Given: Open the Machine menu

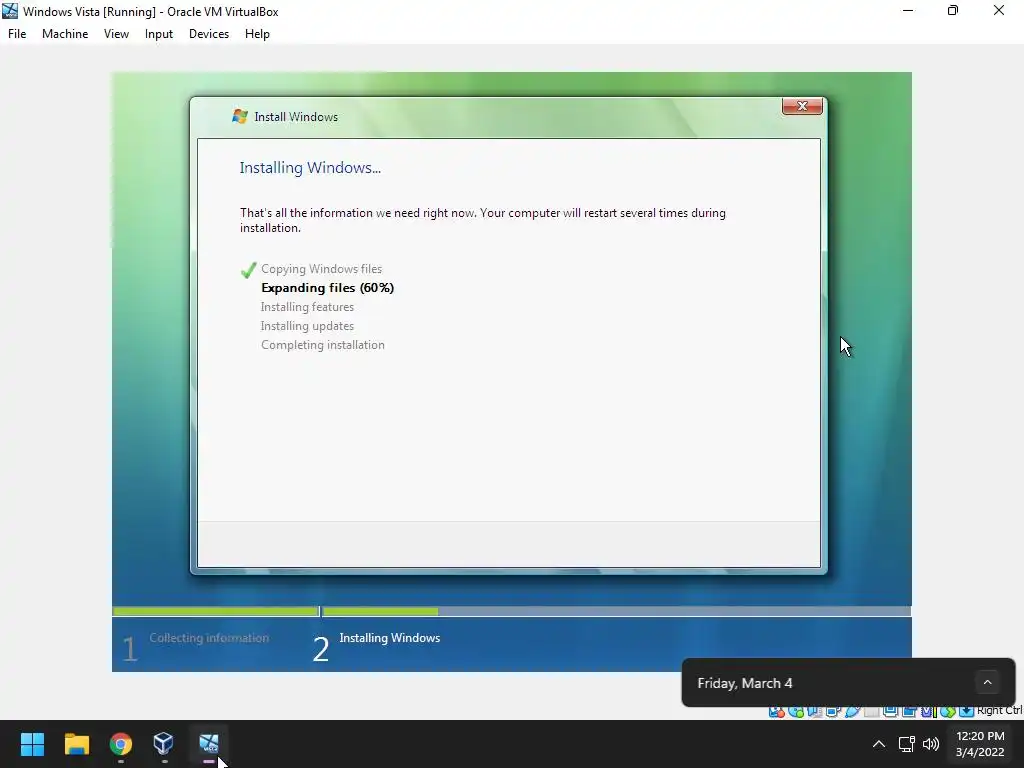Looking at the screenshot, I should click(65, 34).
